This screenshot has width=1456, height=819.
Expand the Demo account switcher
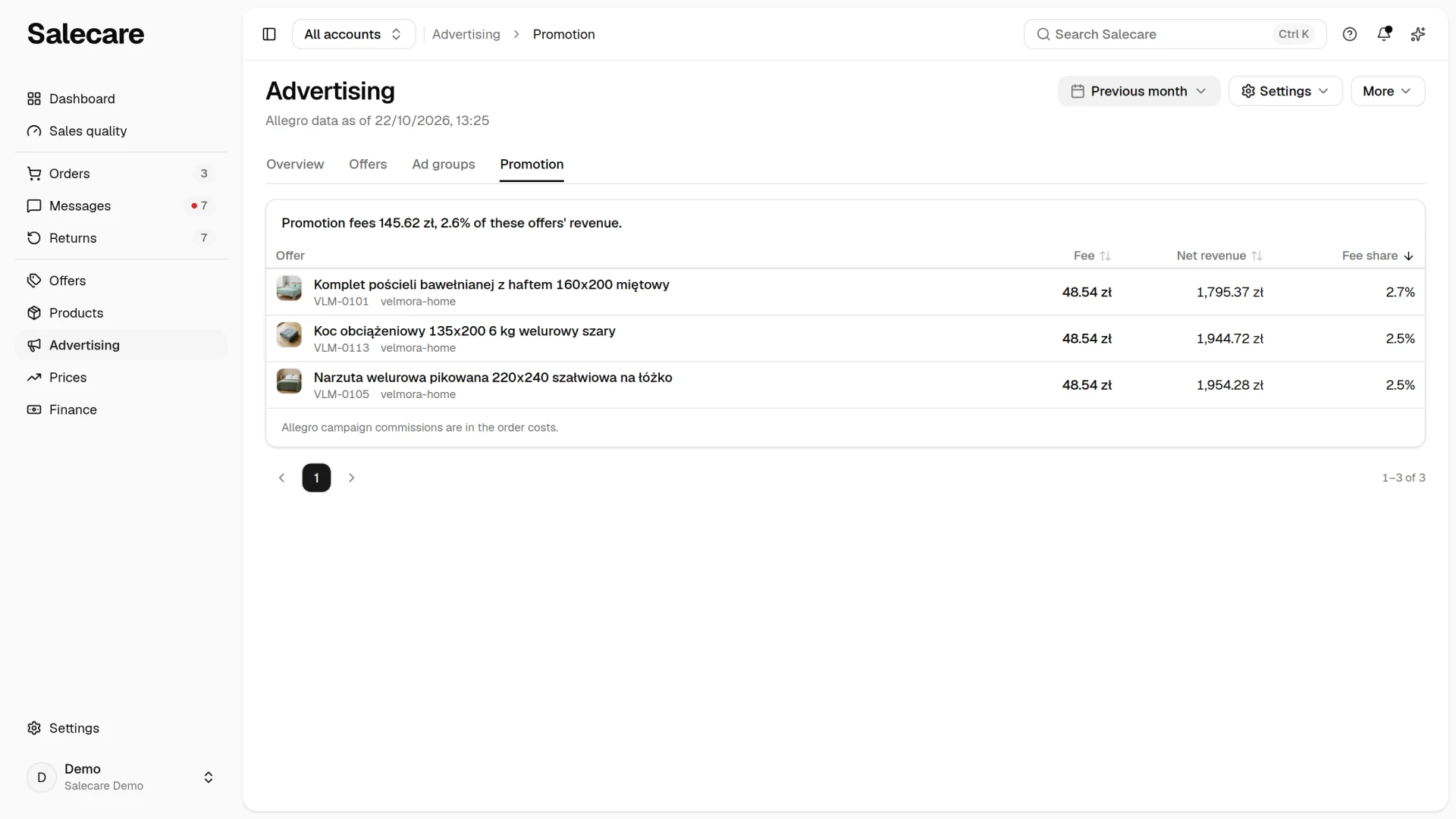point(121,777)
